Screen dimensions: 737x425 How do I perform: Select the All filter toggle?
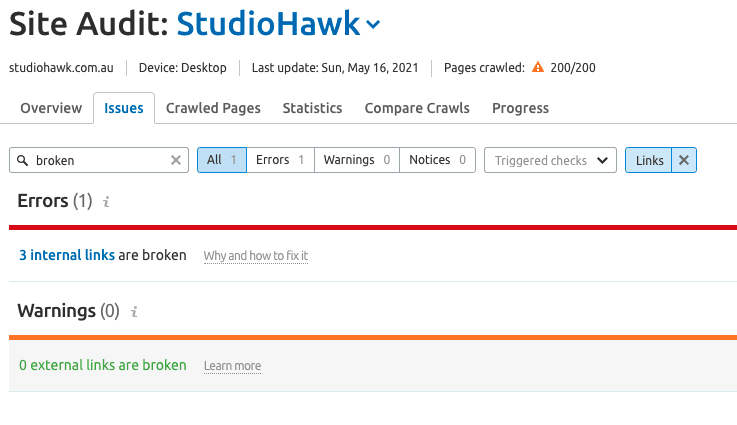221,160
